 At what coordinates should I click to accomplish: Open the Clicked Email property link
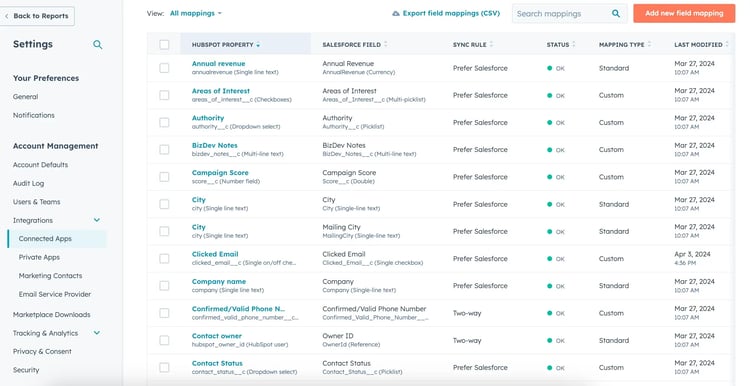tap(215, 254)
